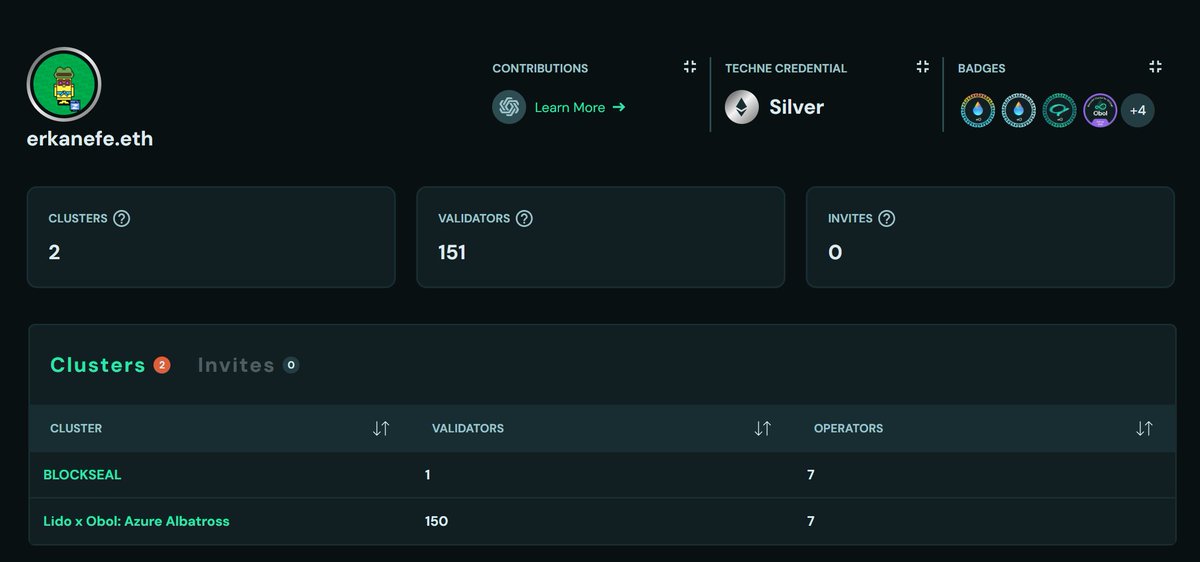Click the CONTRIBUTIONS heading
1200x562 pixels.
540,68
